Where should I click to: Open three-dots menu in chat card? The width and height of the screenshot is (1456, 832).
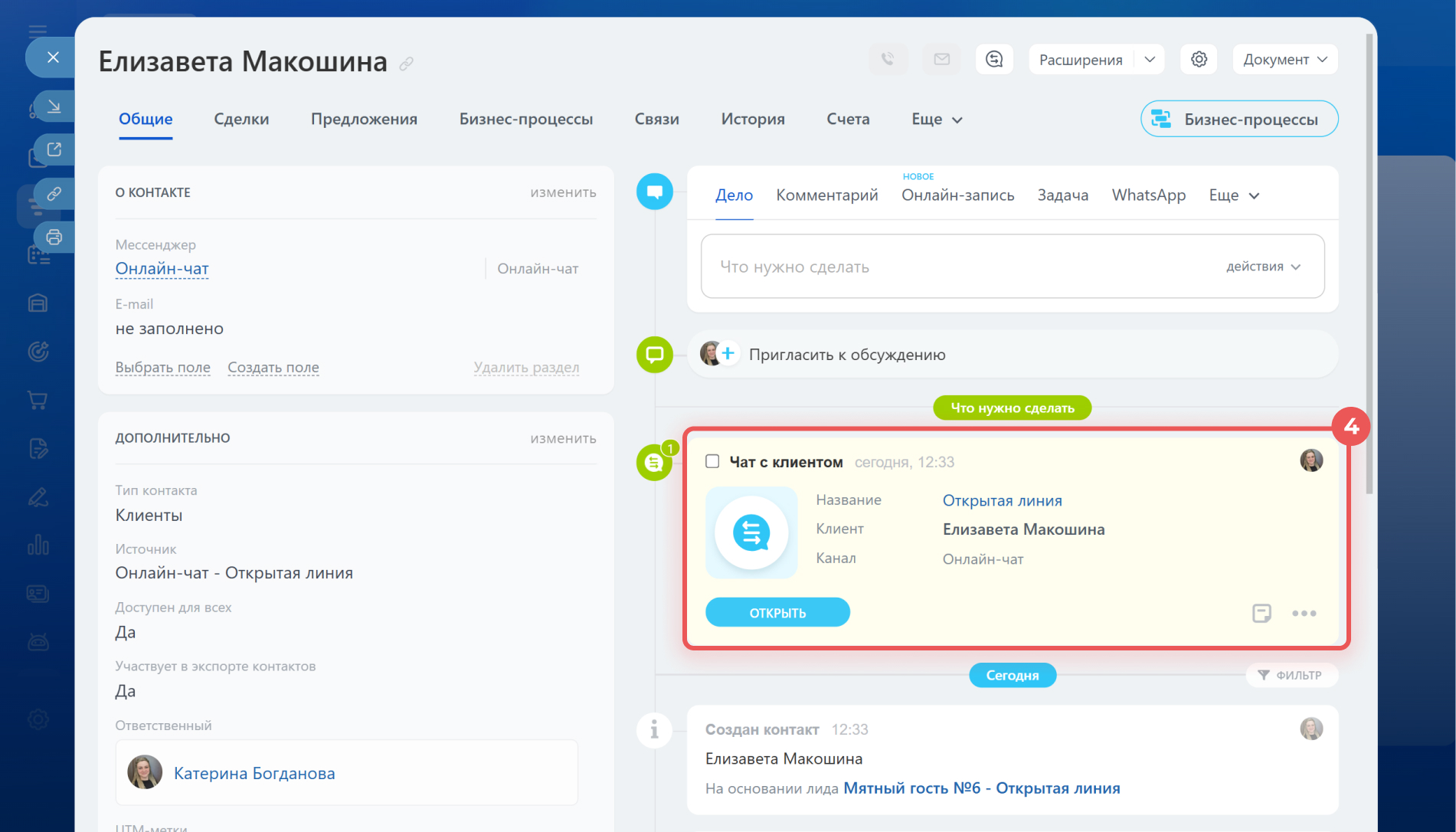(1304, 613)
